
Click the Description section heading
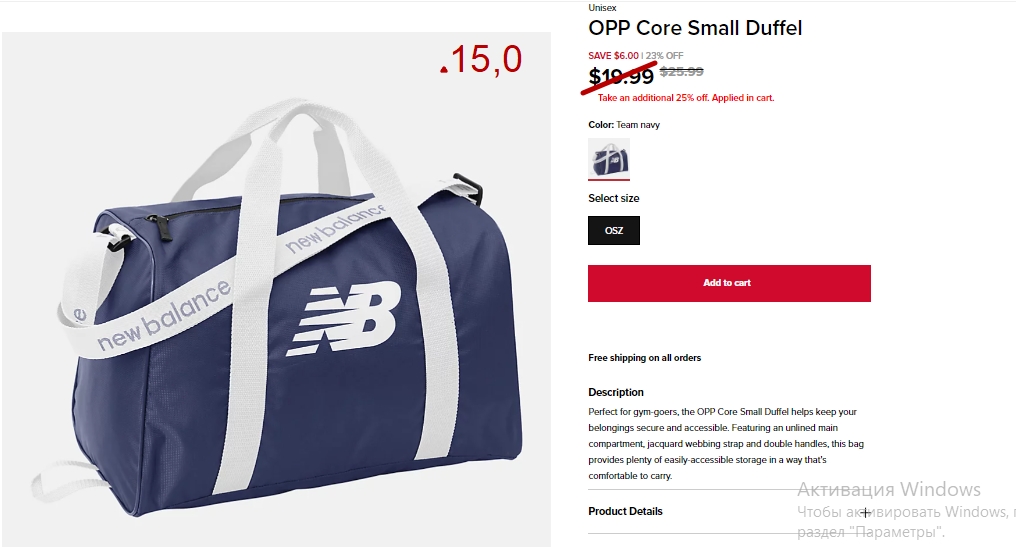tap(616, 392)
